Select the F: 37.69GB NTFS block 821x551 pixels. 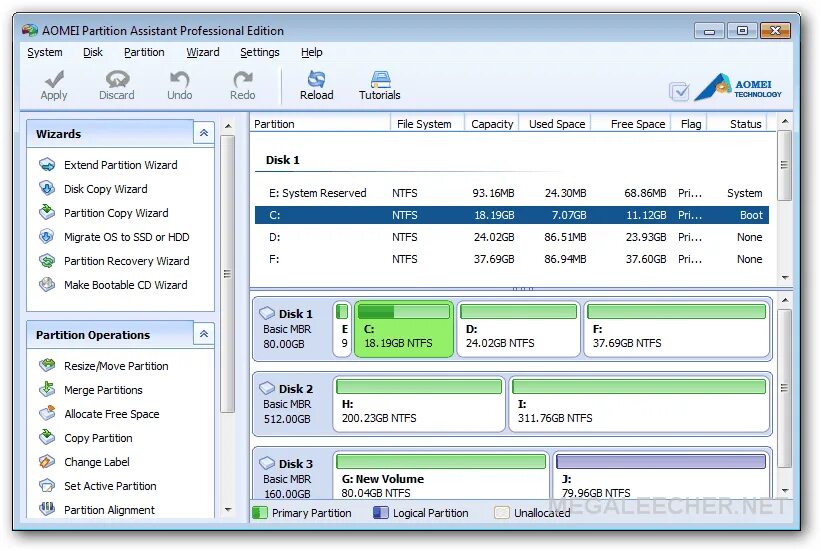point(676,329)
